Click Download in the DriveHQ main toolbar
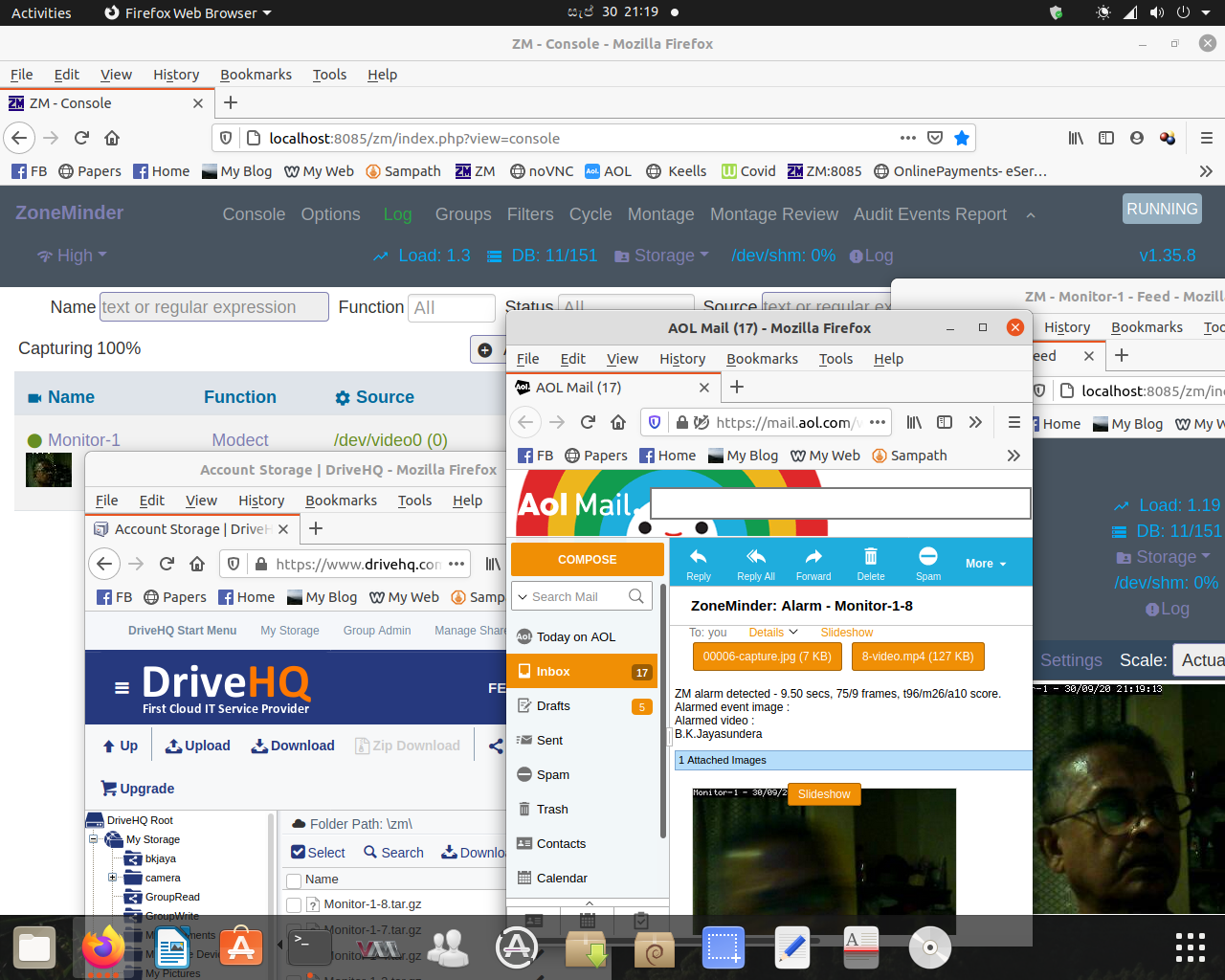This screenshot has height=980, width=1225. (x=293, y=746)
